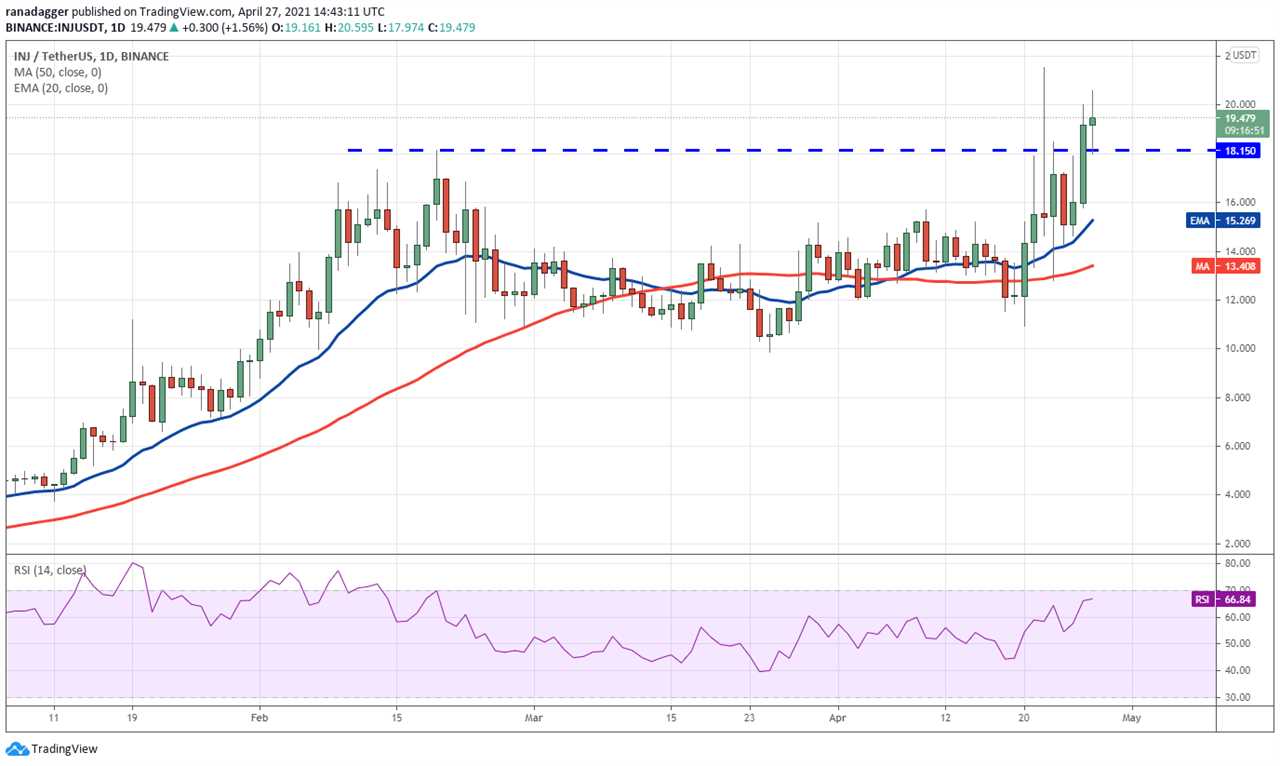Viewport: 1280px width, 766px height.
Task: Select the EMA (20, close, 0) legend
Action: (x=61, y=88)
